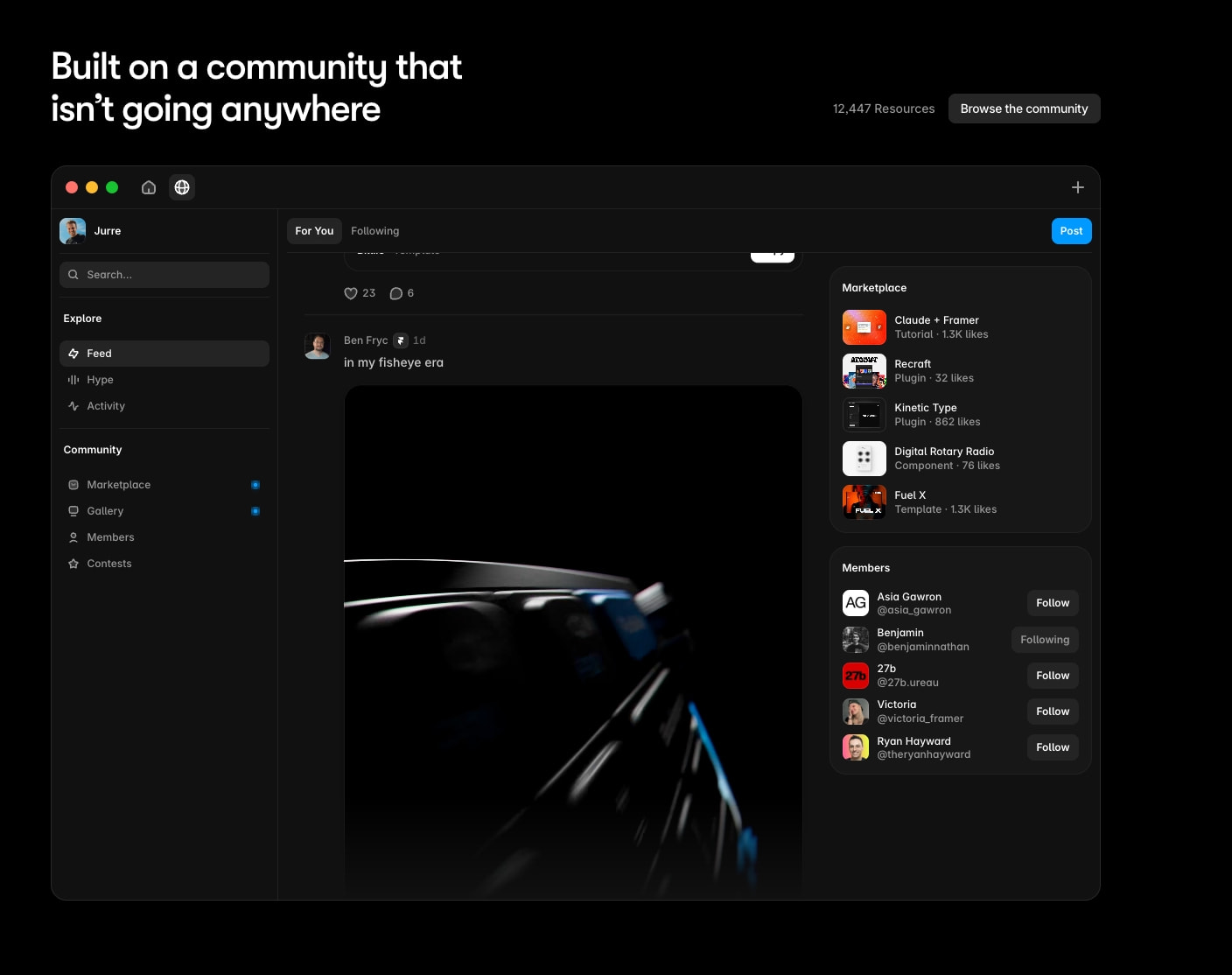Screen dimensions: 1232x975
Task: Click the home icon in title bar
Action: pos(149,187)
